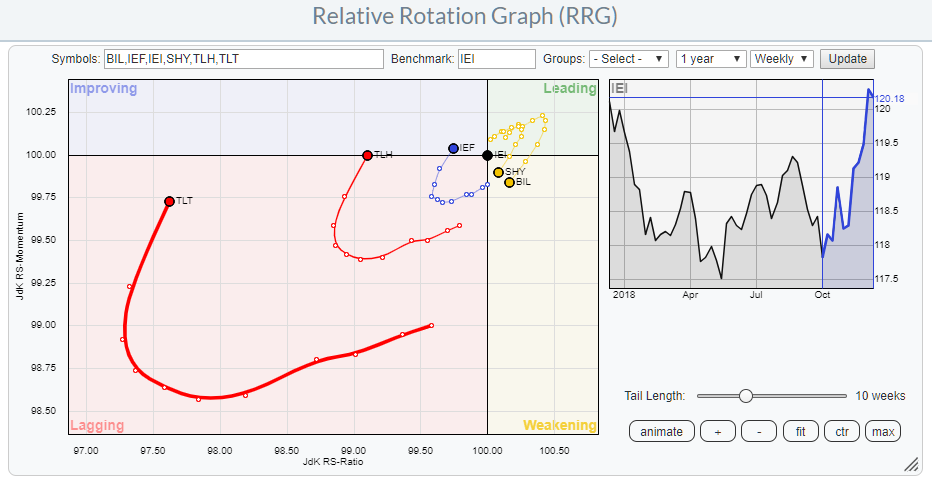Select the BIL yellow data point
Image resolution: width=932 pixels, height=487 pixels.
(x=509, y=182)
